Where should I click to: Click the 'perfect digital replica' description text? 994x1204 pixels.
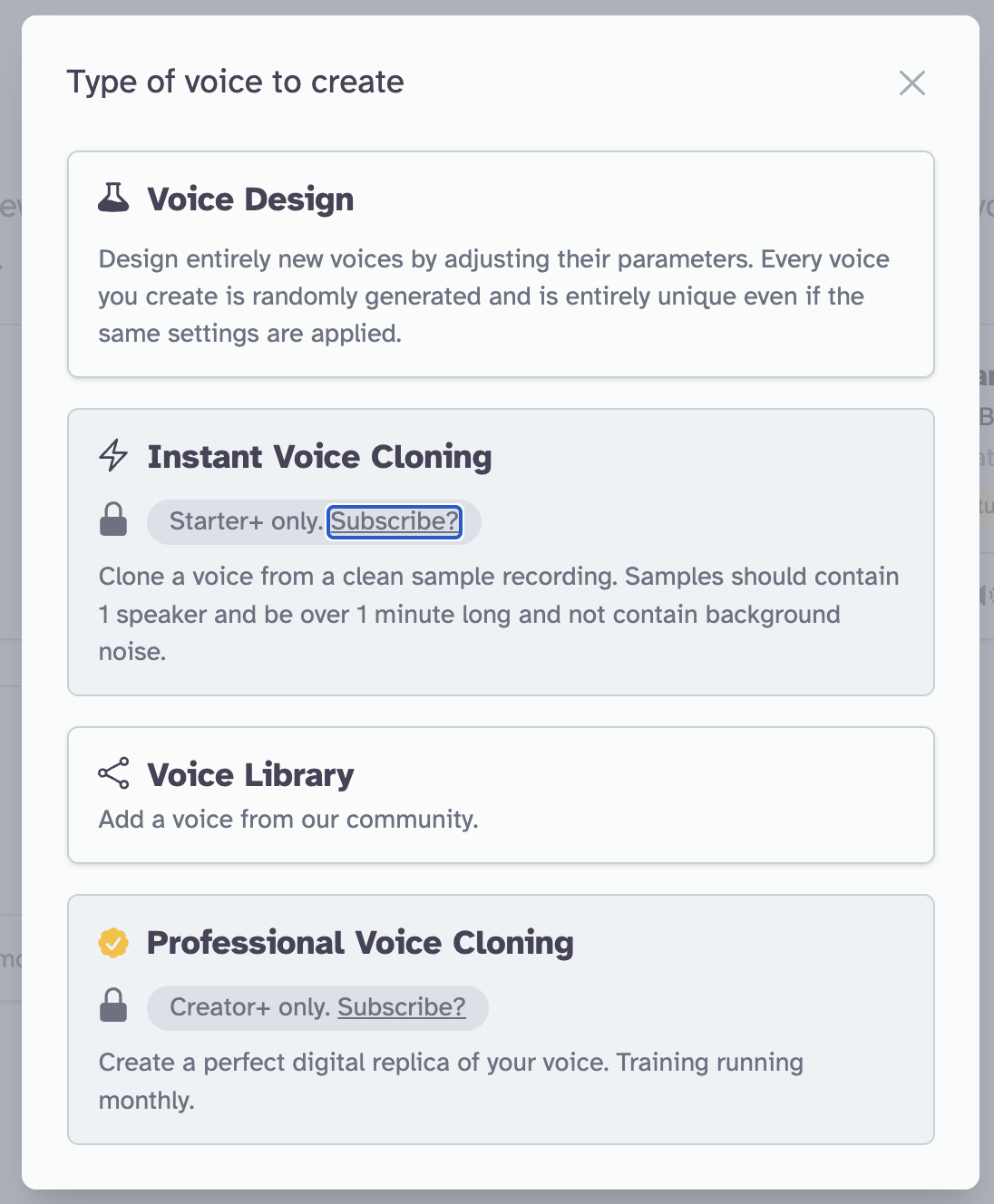[x=451, y=1081]
